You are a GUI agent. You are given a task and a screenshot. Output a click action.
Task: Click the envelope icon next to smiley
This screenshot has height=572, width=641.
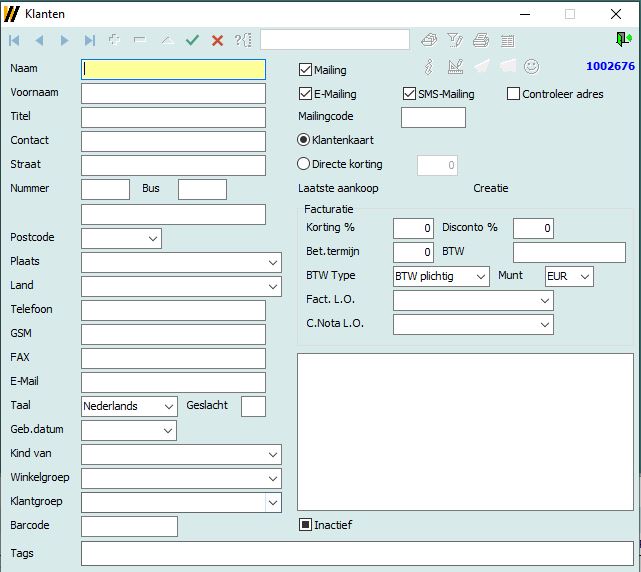(507, 66)
